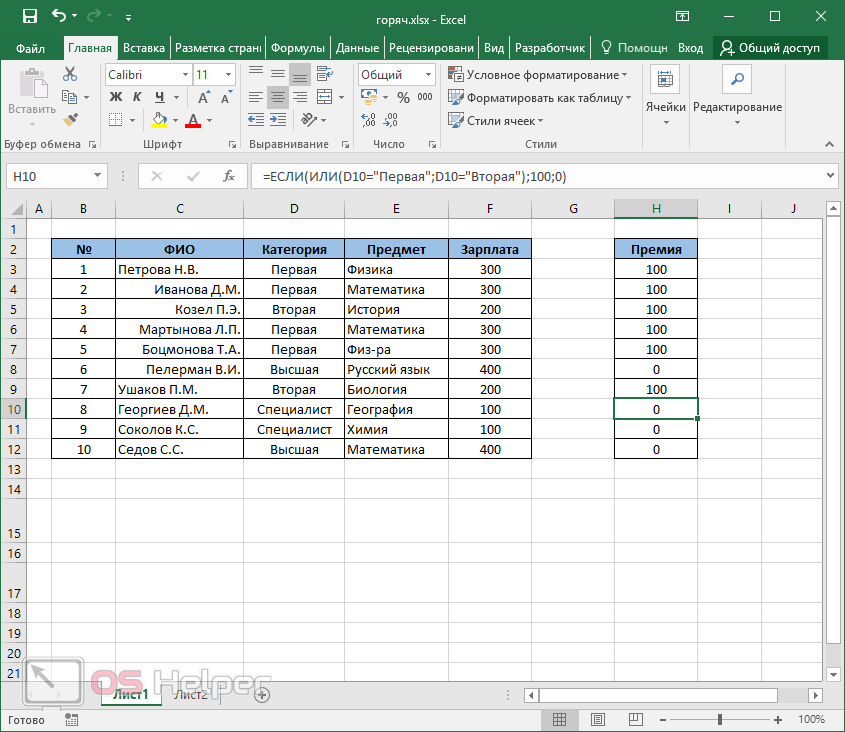Click the percent style icon

[403, 97]
